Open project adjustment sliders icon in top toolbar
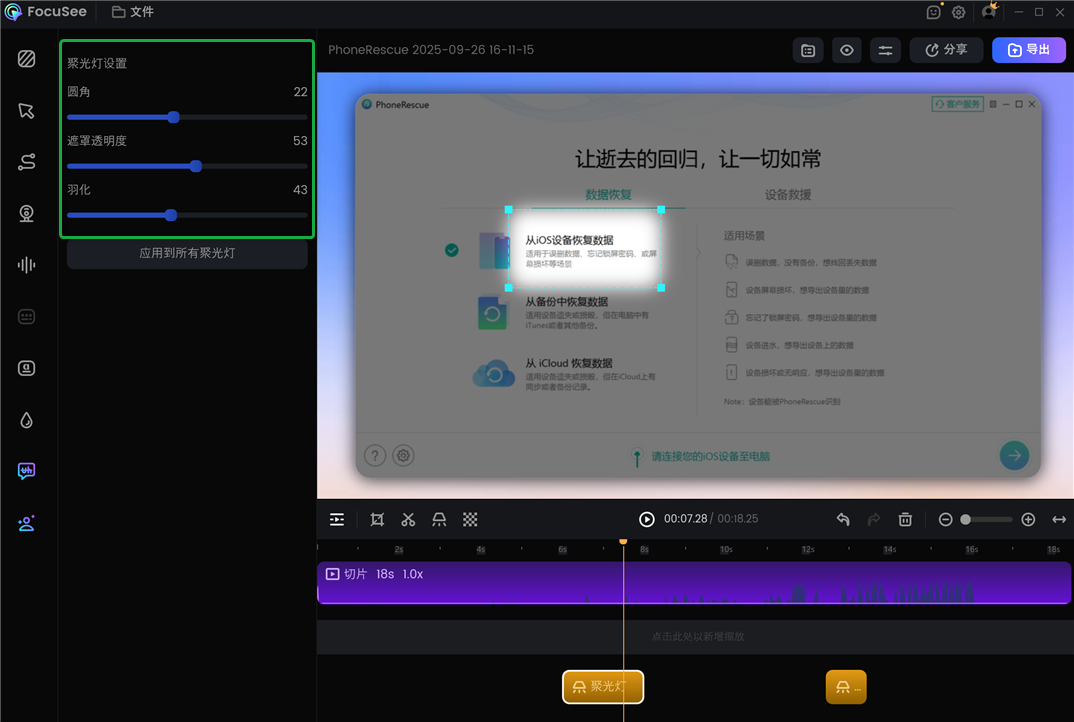This screenshot has width=1074, height=722. (x=885, y=49)
